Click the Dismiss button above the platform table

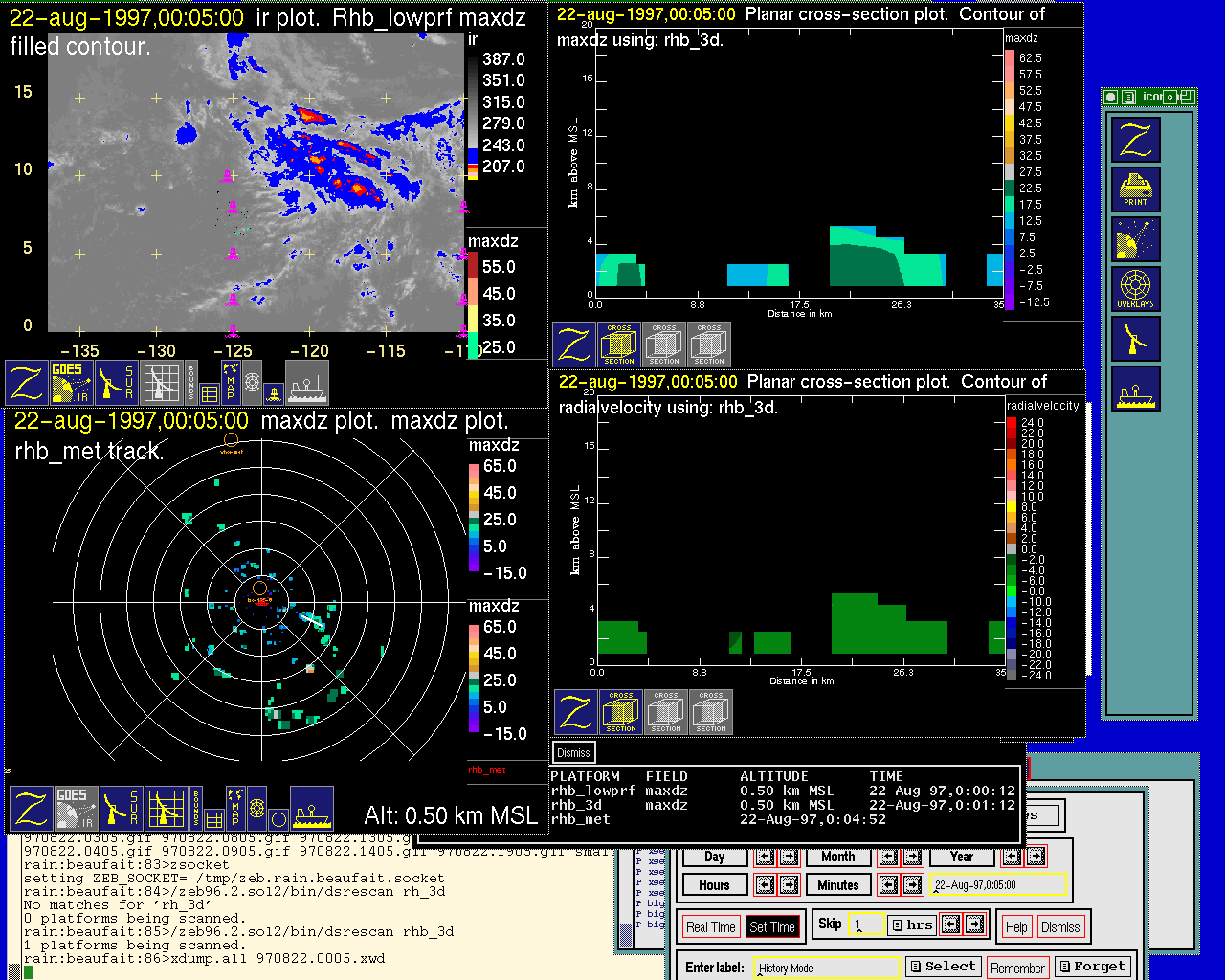[x=573, y=752]
